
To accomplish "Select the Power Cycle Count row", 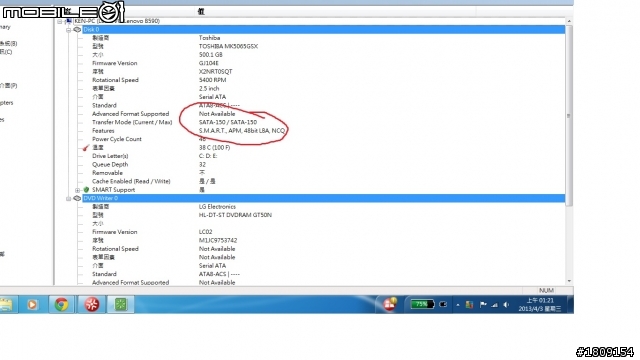I will click(x=117, y=139).
